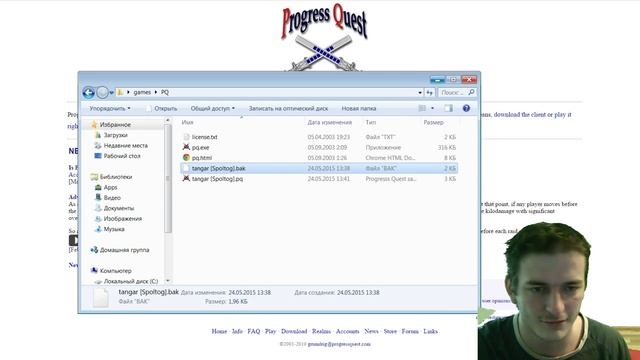Click navigation pane scrollbar up arrow
The image size is (640, 360).
coord(167,120)
